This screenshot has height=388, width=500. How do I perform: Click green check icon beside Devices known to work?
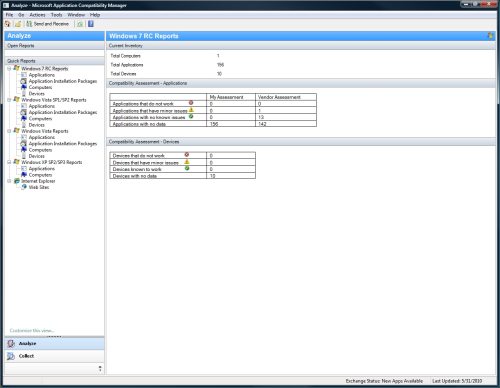coord(187,168)
